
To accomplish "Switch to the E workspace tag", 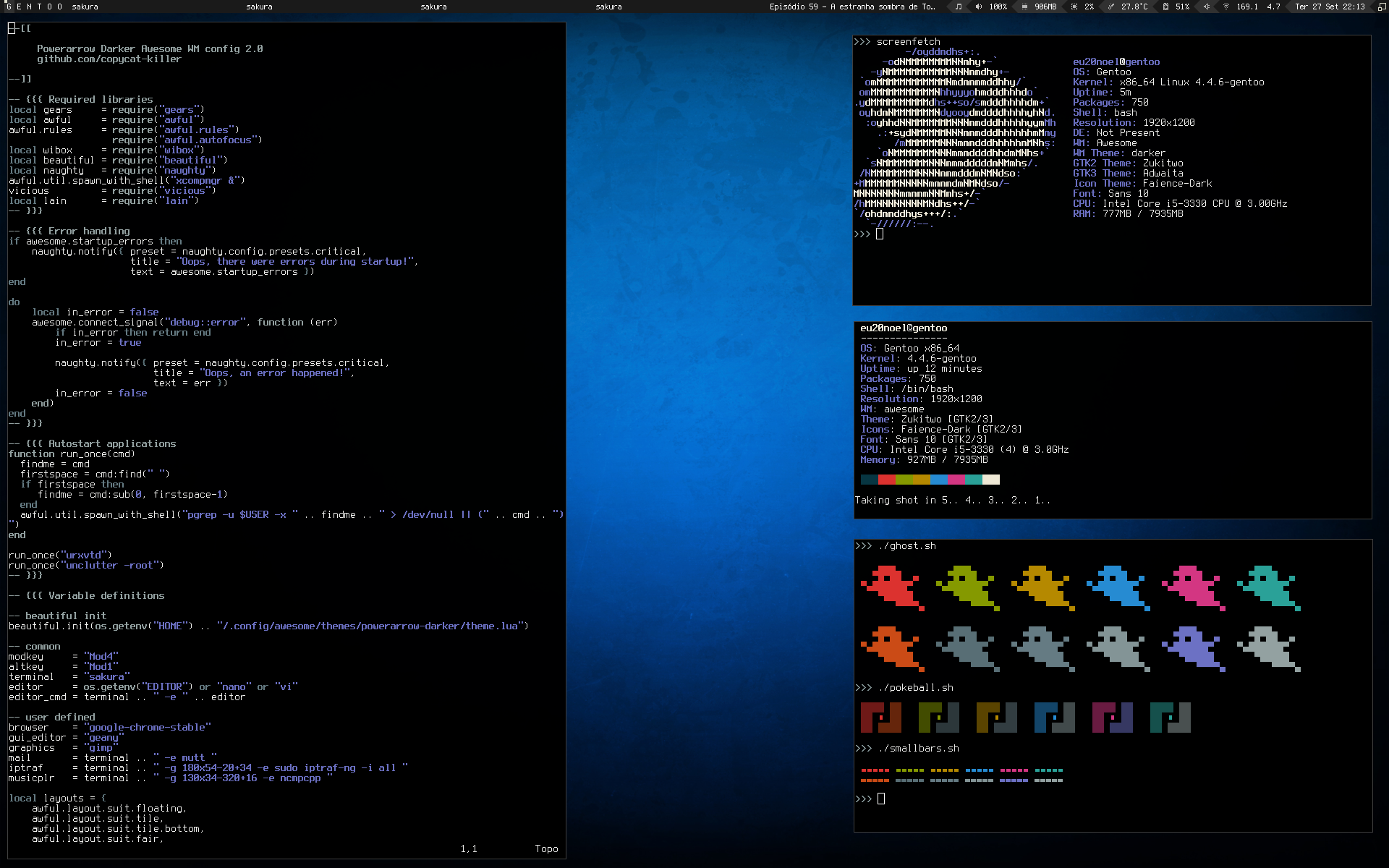I will click(20, 7).
